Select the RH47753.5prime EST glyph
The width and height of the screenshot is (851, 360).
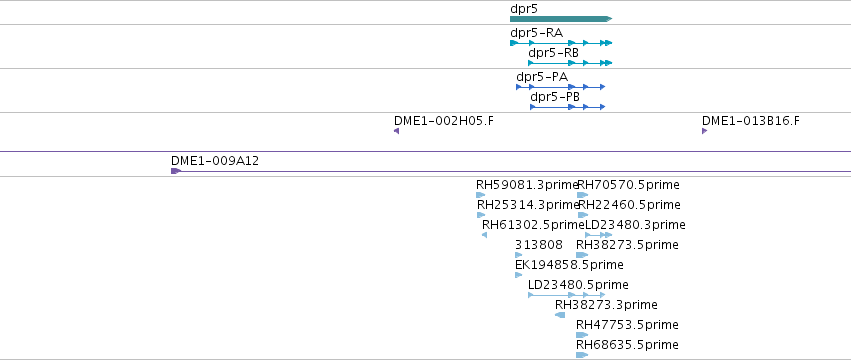582,335
